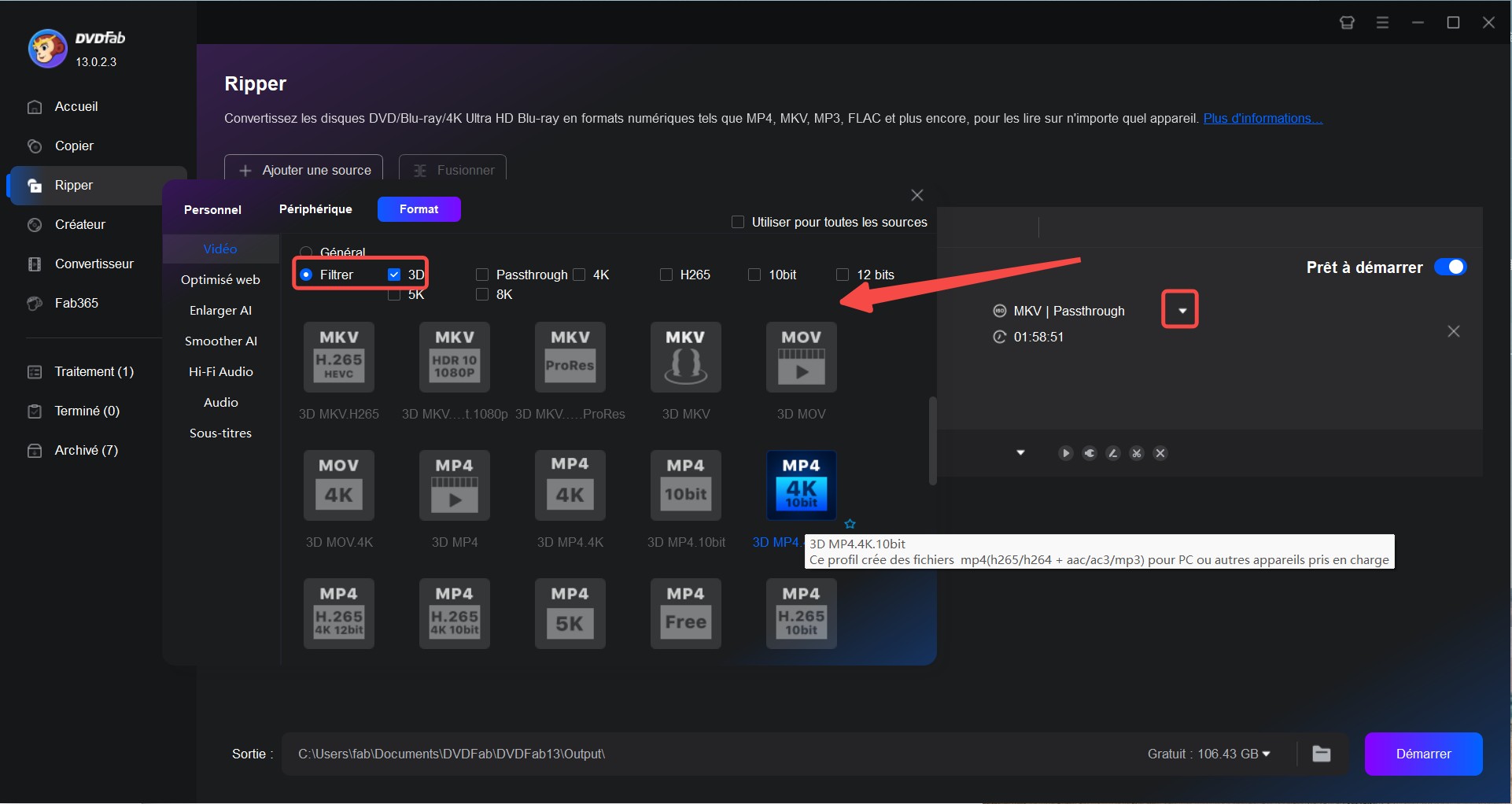Select the 3D MKV.H265 format icon
The image size is (1512, 804).
click(x=338, y=358)
